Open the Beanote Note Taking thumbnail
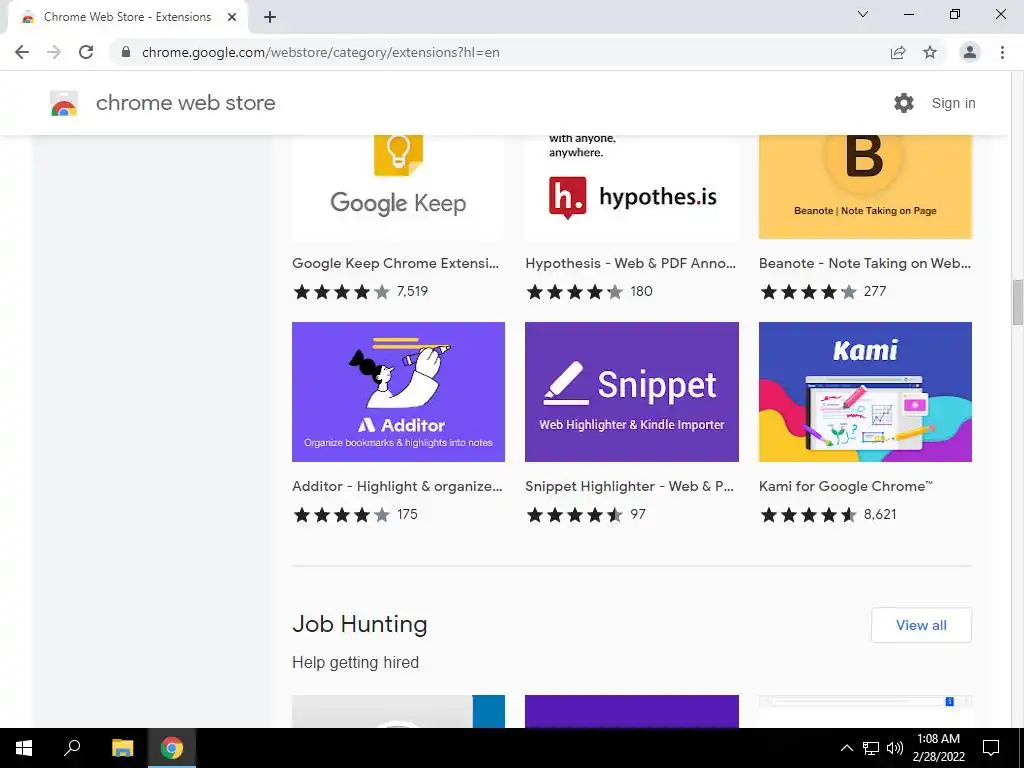This screenshot has height=768, width=1024. [x=865, y=187]
